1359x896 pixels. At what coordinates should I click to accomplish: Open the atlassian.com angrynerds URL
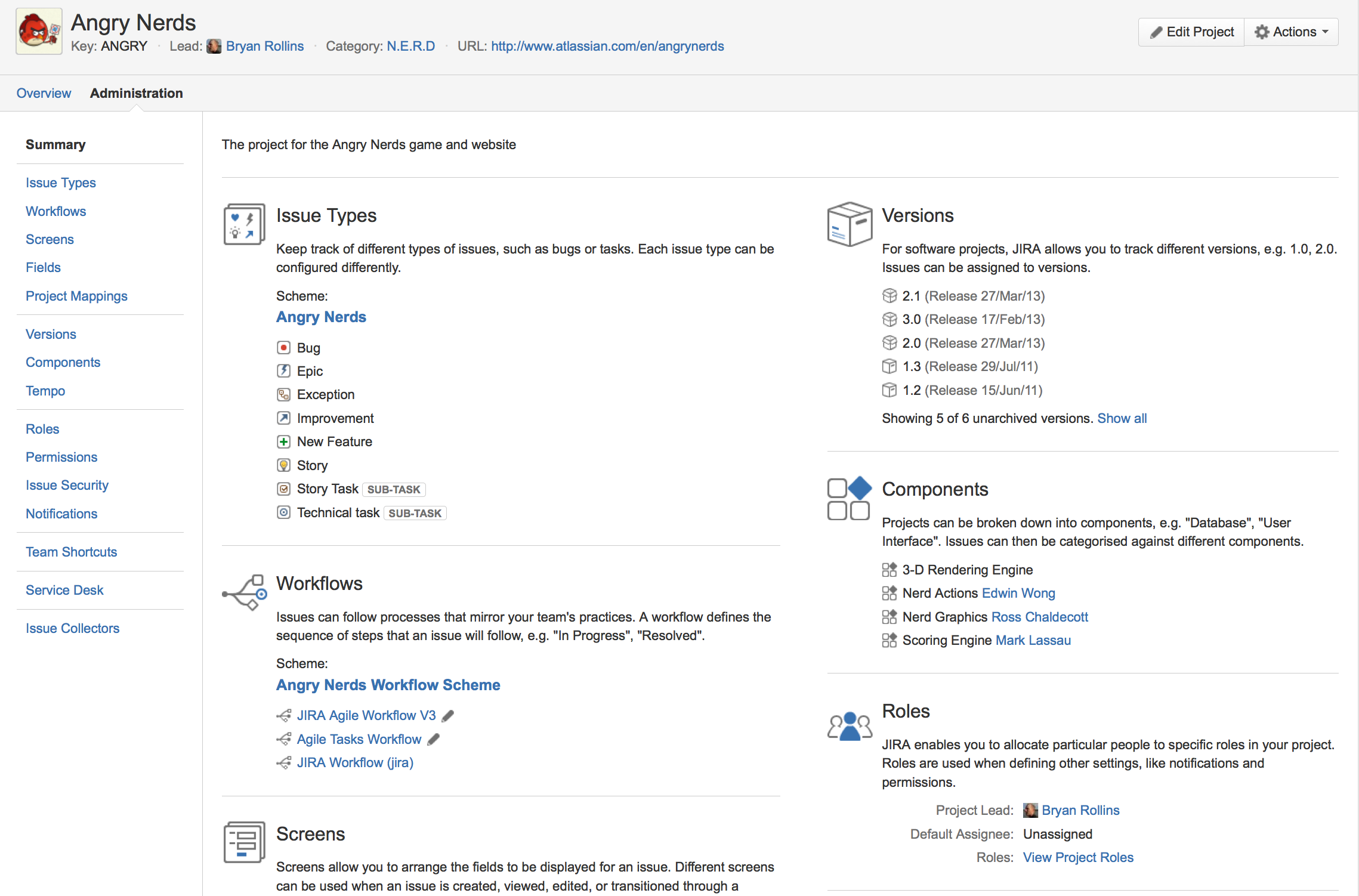[607, 46]
